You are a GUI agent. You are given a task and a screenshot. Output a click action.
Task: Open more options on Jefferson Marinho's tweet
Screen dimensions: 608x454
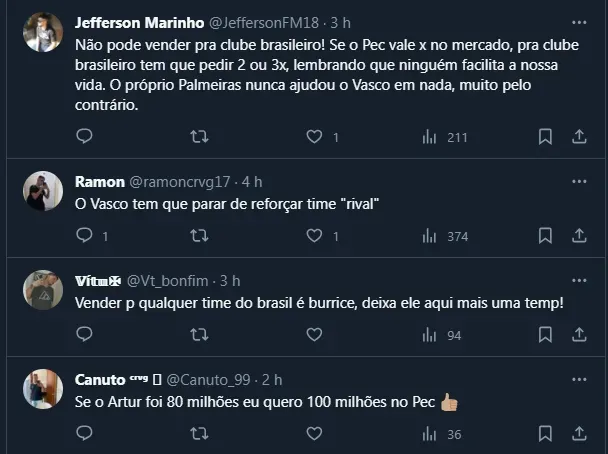(579, 21)
